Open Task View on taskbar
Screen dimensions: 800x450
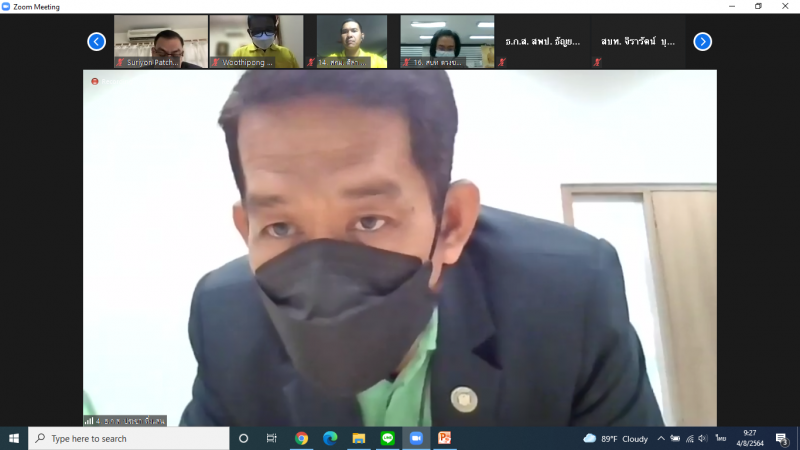point(271,438)
